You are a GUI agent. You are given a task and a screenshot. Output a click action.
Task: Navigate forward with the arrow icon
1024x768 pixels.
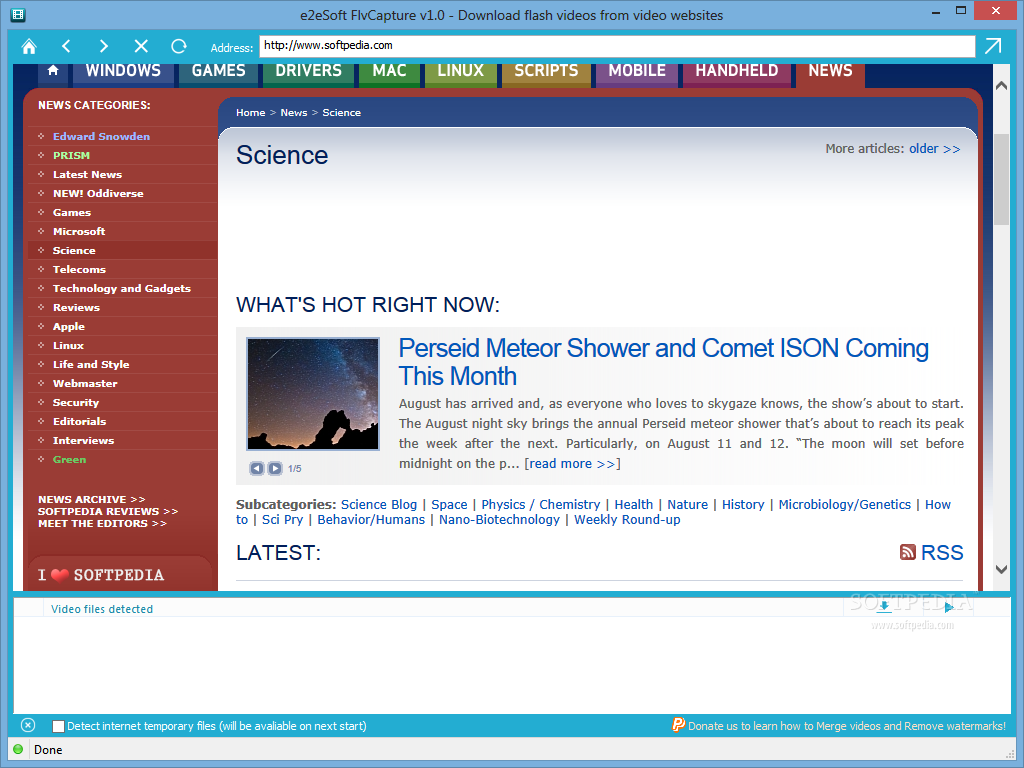(x=103, y=46)
